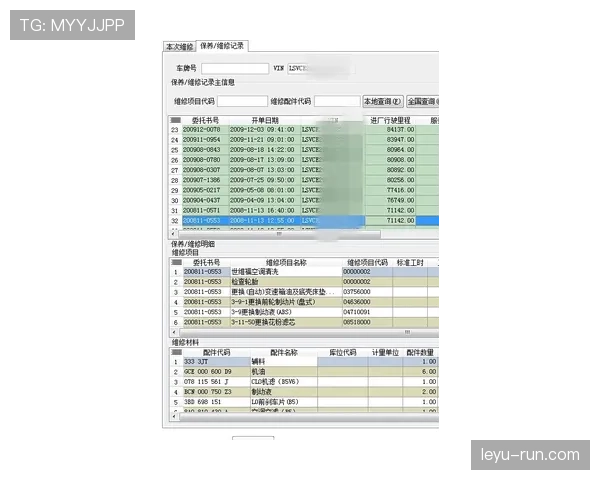Click the repair code cell 04710091
Viewport: 600px width, 480px height.
coord(367,312)
